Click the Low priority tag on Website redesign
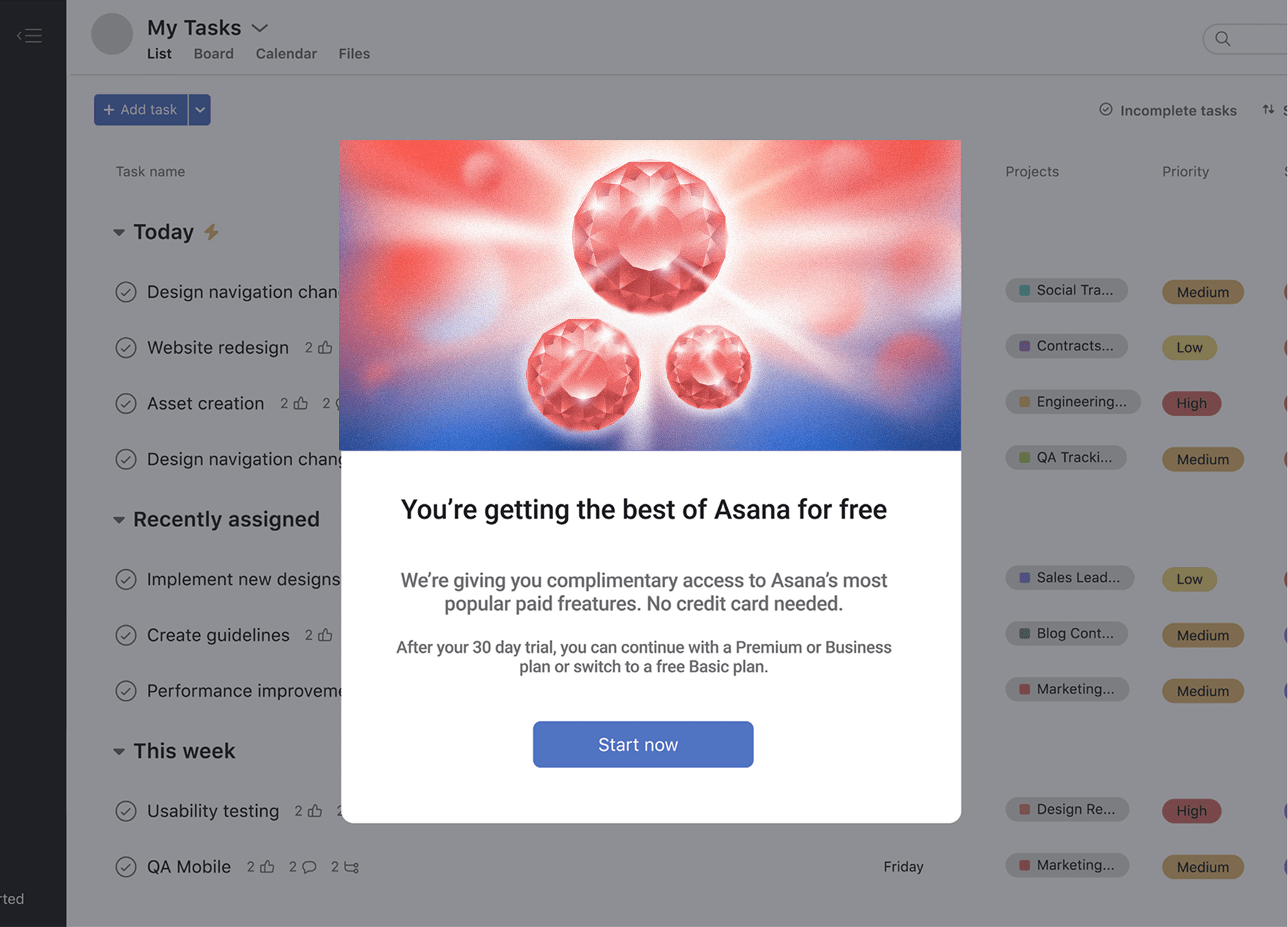1288x927 pixels. [x=1189, y=347]
